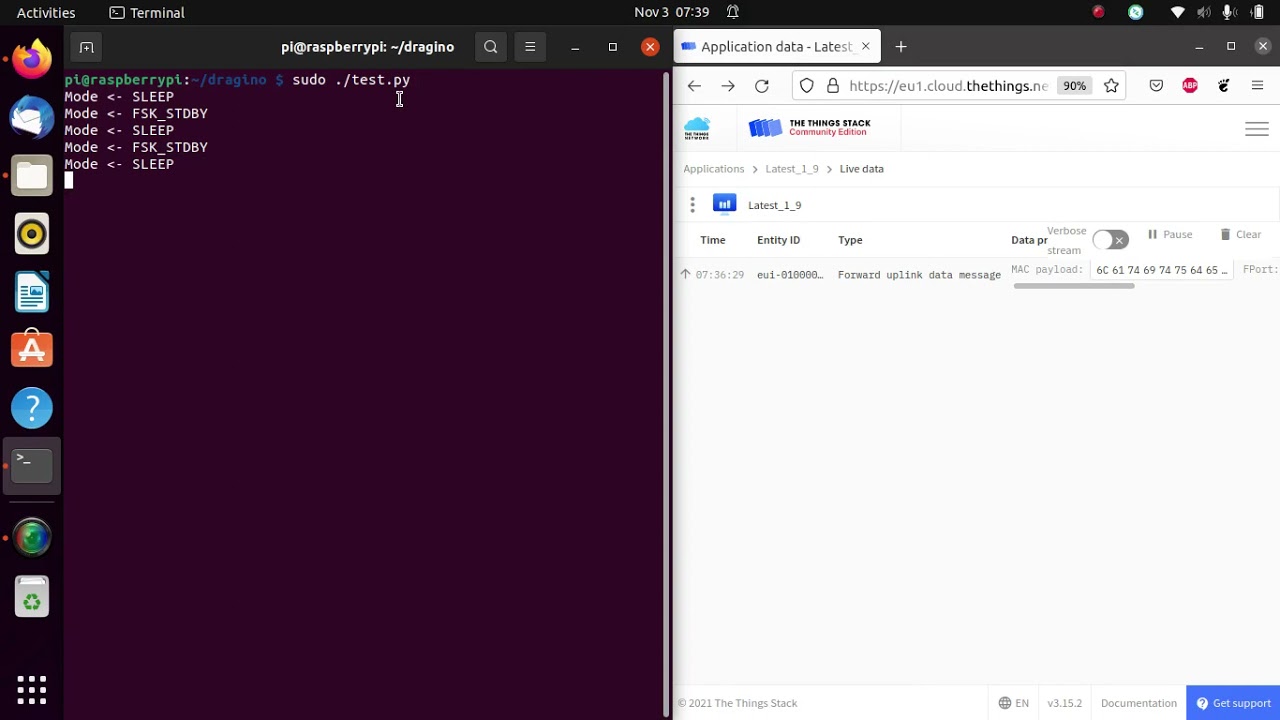Open Thunderbird from the dock

click(x=32, y=118)
